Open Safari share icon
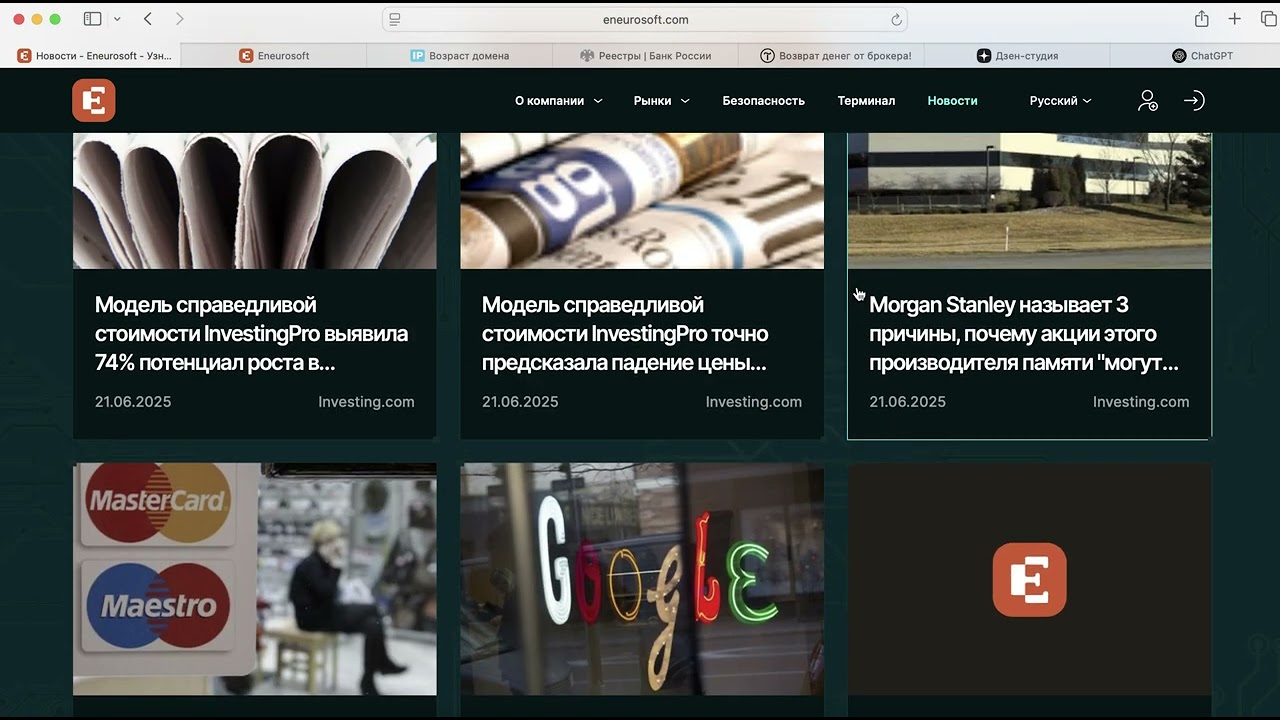This screenshot has height=720, width=1280. coord(1202,19)
